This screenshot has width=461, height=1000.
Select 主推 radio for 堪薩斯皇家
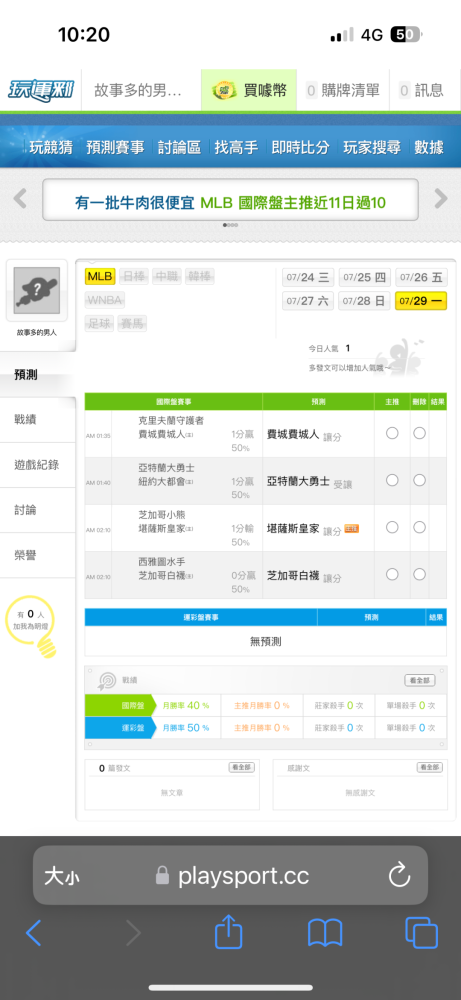(x=392, y=527)
